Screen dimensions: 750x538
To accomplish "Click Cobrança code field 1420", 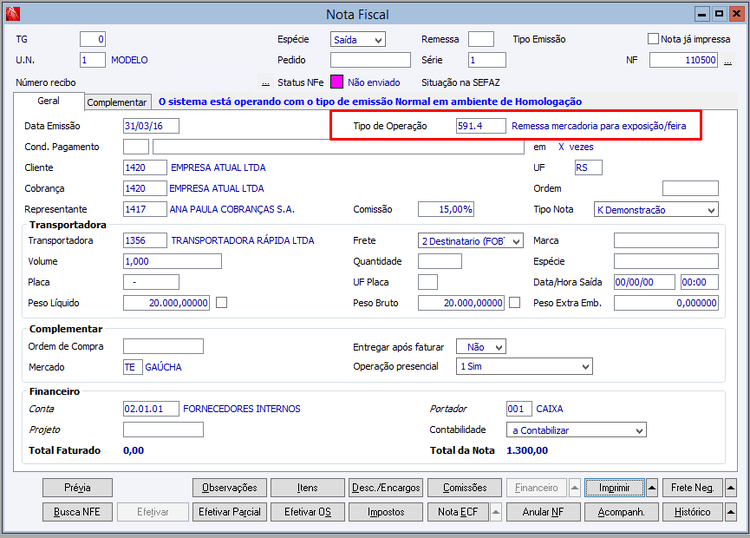I will pyautogui.click(x=145, y=188).
